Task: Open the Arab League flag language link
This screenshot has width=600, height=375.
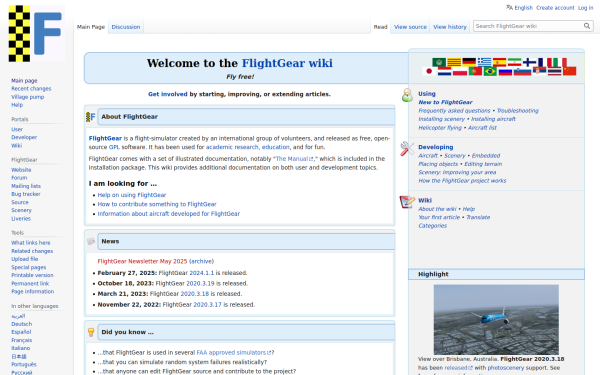Action: (x=439, y=62)
